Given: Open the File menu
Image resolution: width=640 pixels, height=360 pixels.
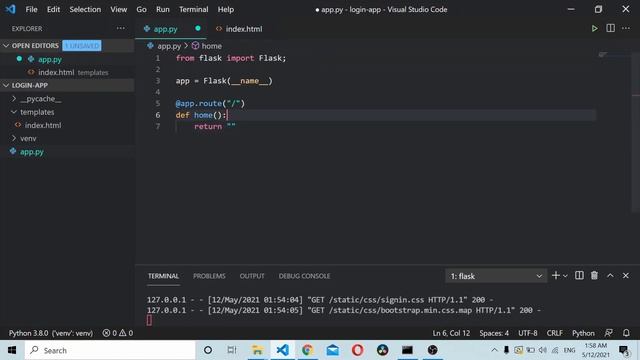Looking at the screenshot, I should 31,9.
